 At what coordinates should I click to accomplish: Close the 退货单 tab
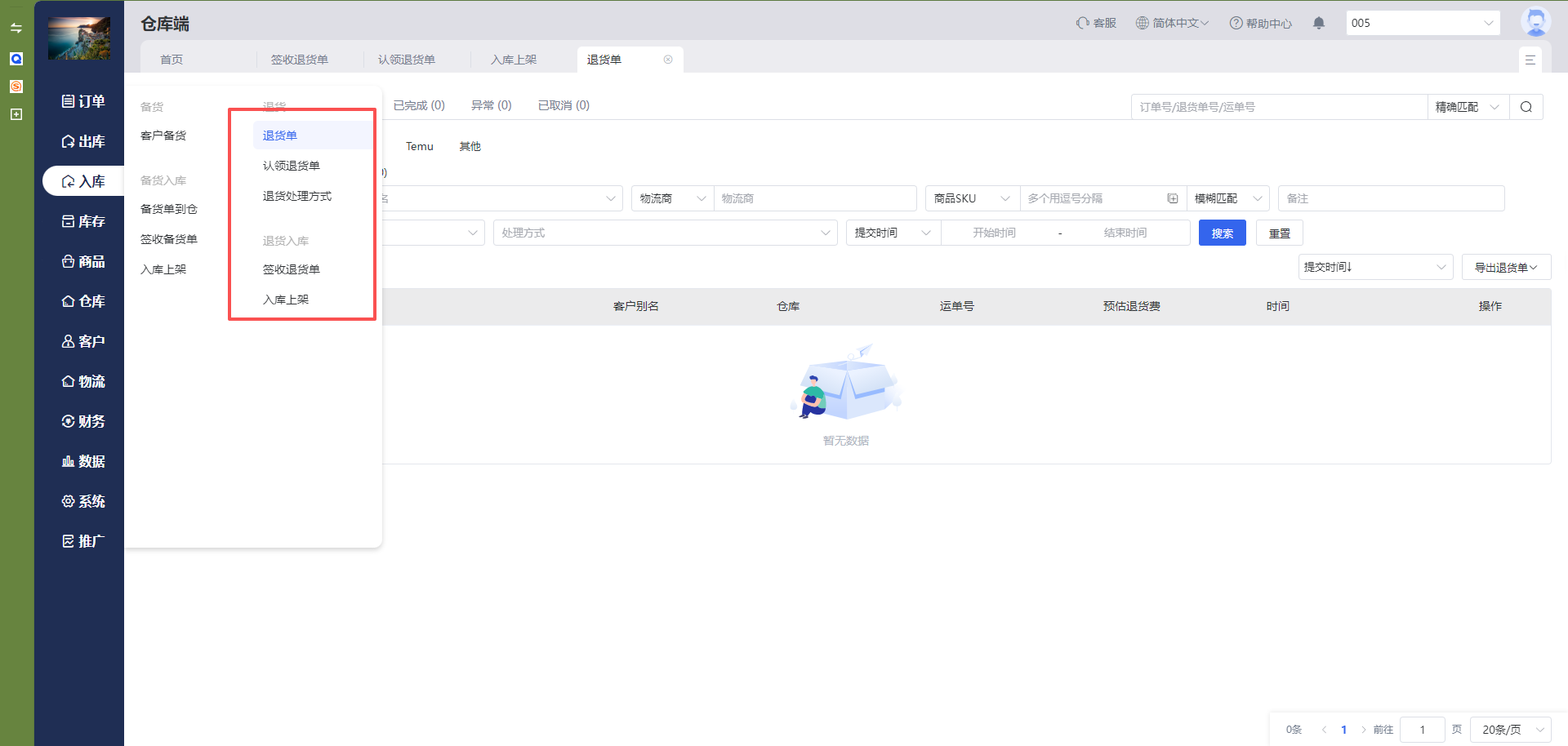pos(668,60)
